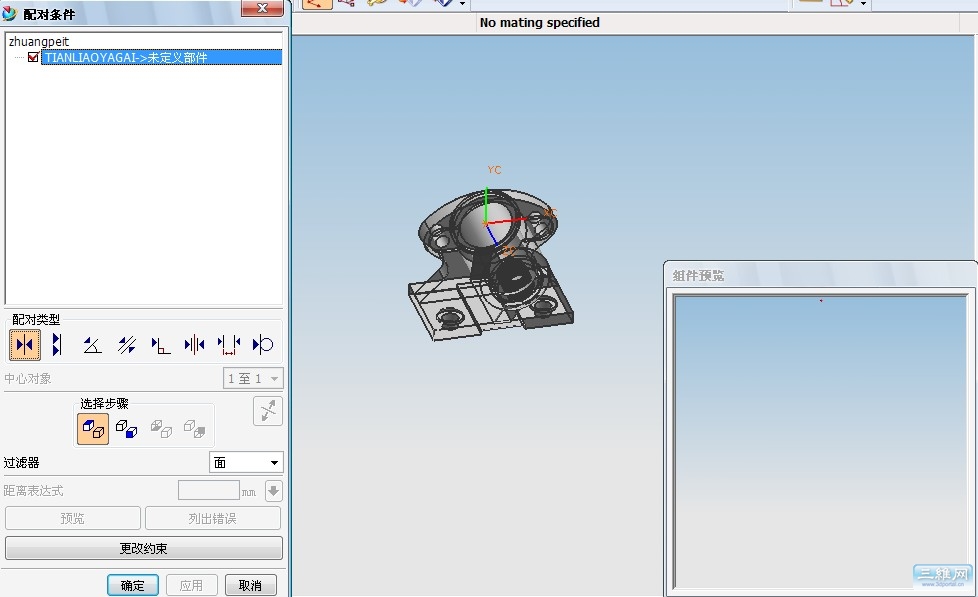
Task: Click the 3D bracket model in viewport
Action: point(490,265)
